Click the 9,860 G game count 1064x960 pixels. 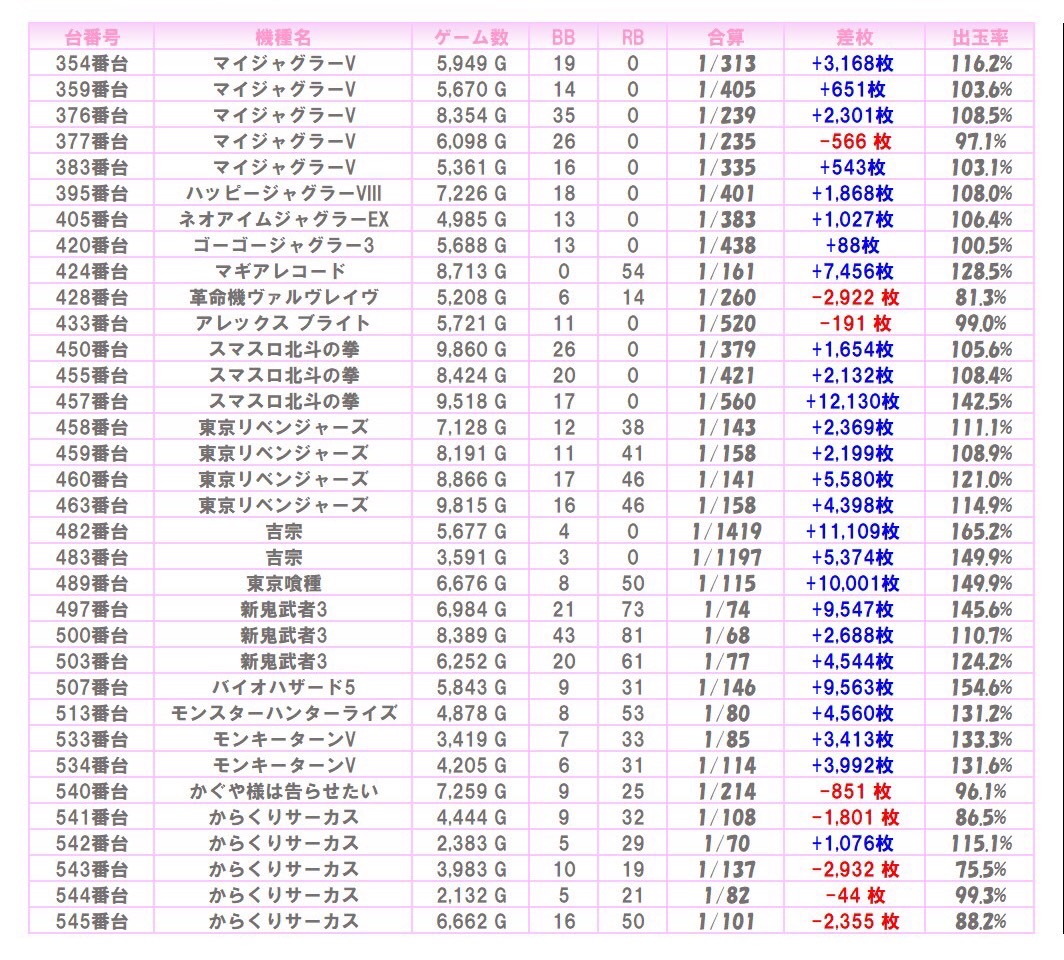[x=471, y=349]
